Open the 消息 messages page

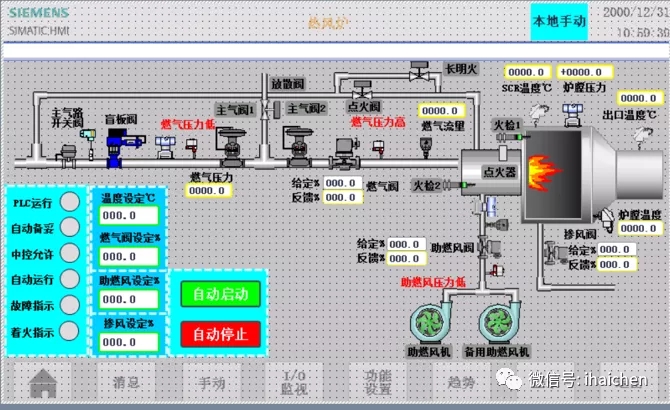pyautogui.click(x=126, y=382)
